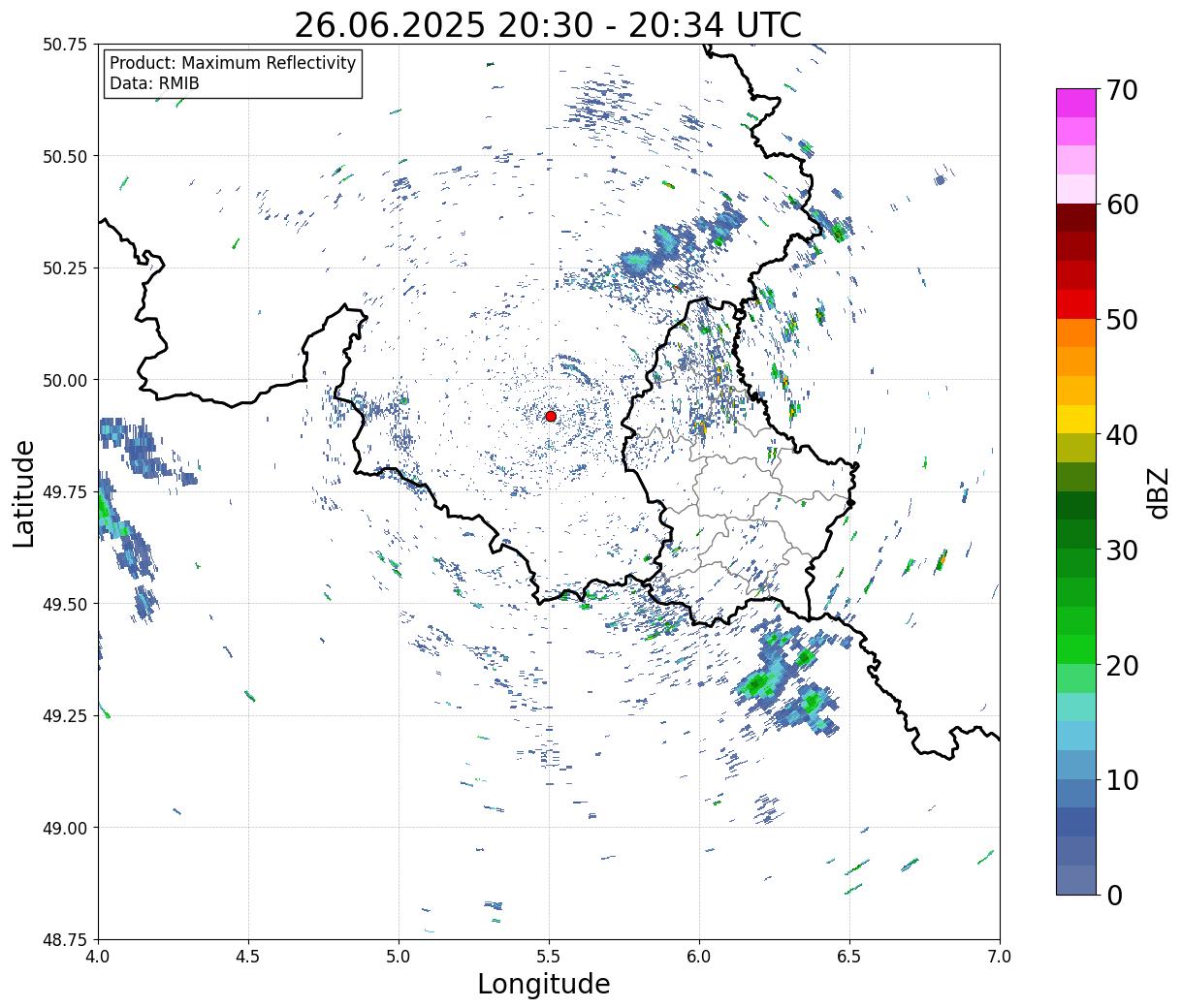Screen dimensions: 1182x1008
Task: Click the latitude tick label 49.50
Action: [65, 604]
